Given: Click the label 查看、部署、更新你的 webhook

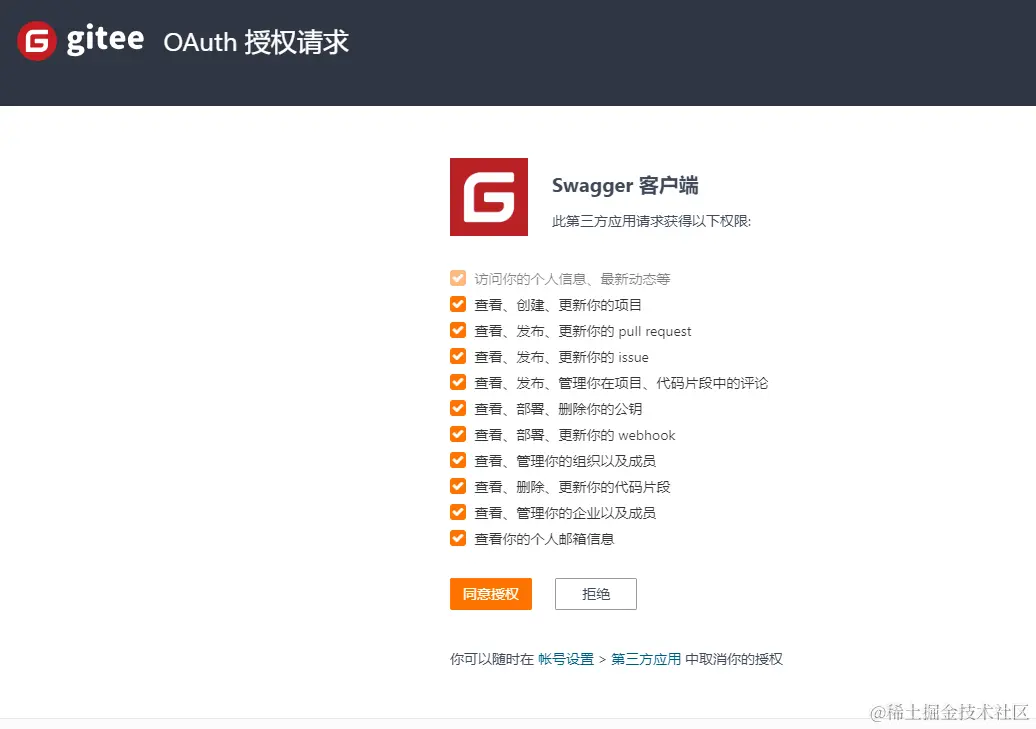Looking at the screenshot, I should coord(575,435).
